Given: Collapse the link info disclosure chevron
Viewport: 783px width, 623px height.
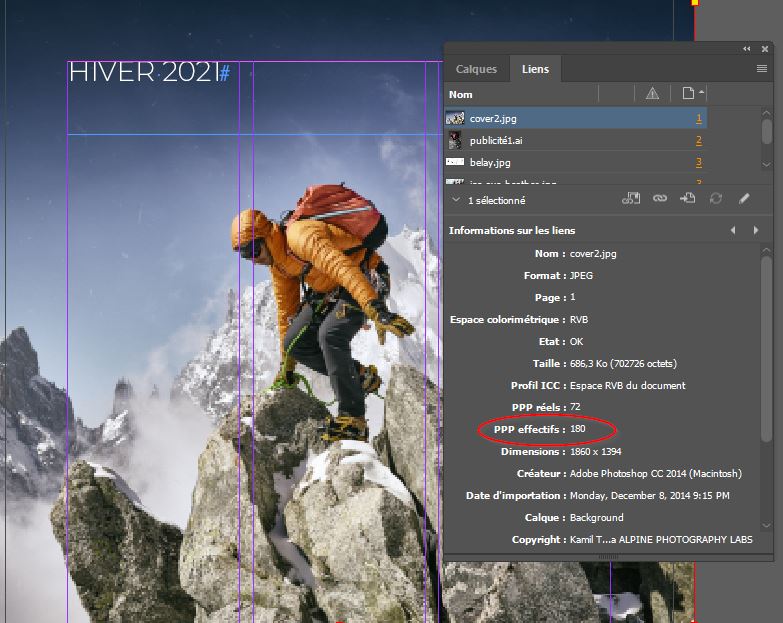Looking at the screenshot, I should pos(456,200).
